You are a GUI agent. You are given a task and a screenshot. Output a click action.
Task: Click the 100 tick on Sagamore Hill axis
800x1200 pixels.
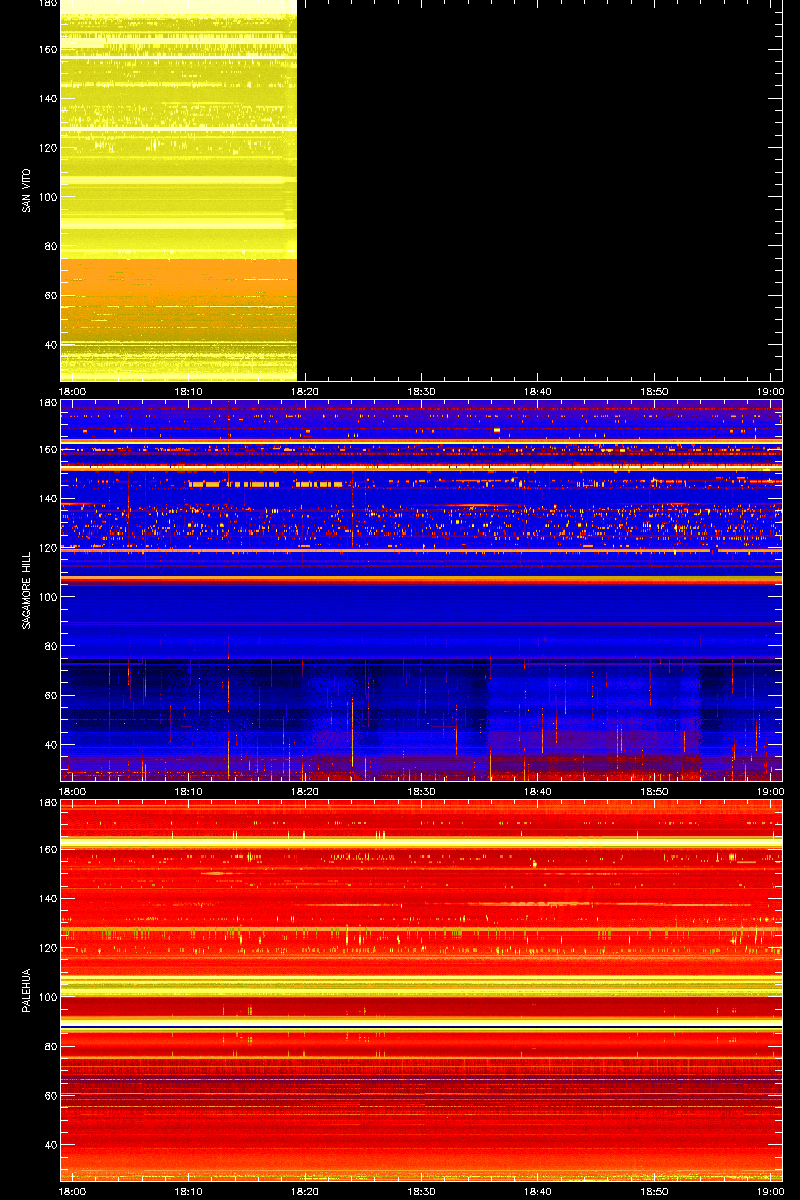tap(46, 597)
